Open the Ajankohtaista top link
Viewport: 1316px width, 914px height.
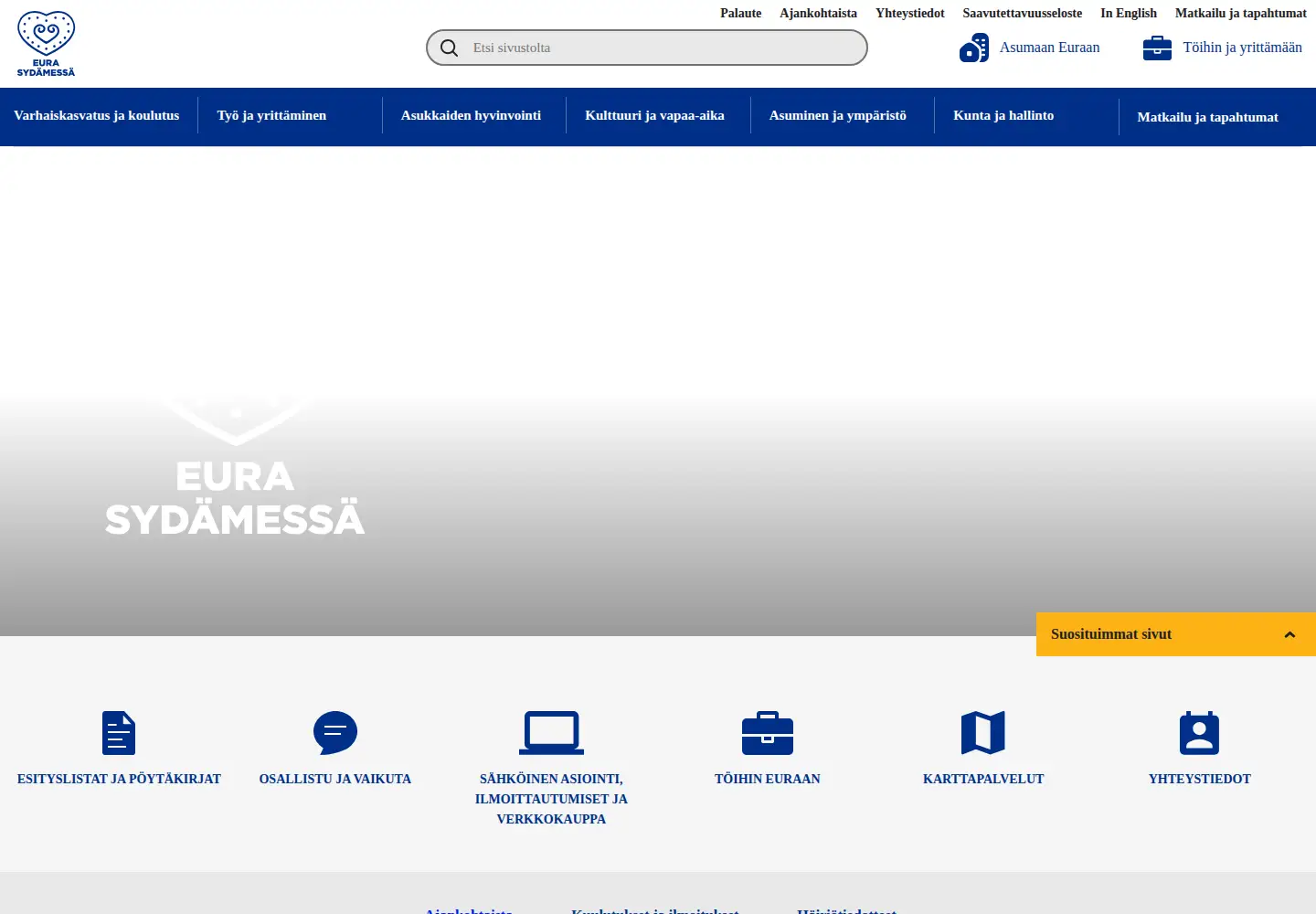[x=818, y=13]
